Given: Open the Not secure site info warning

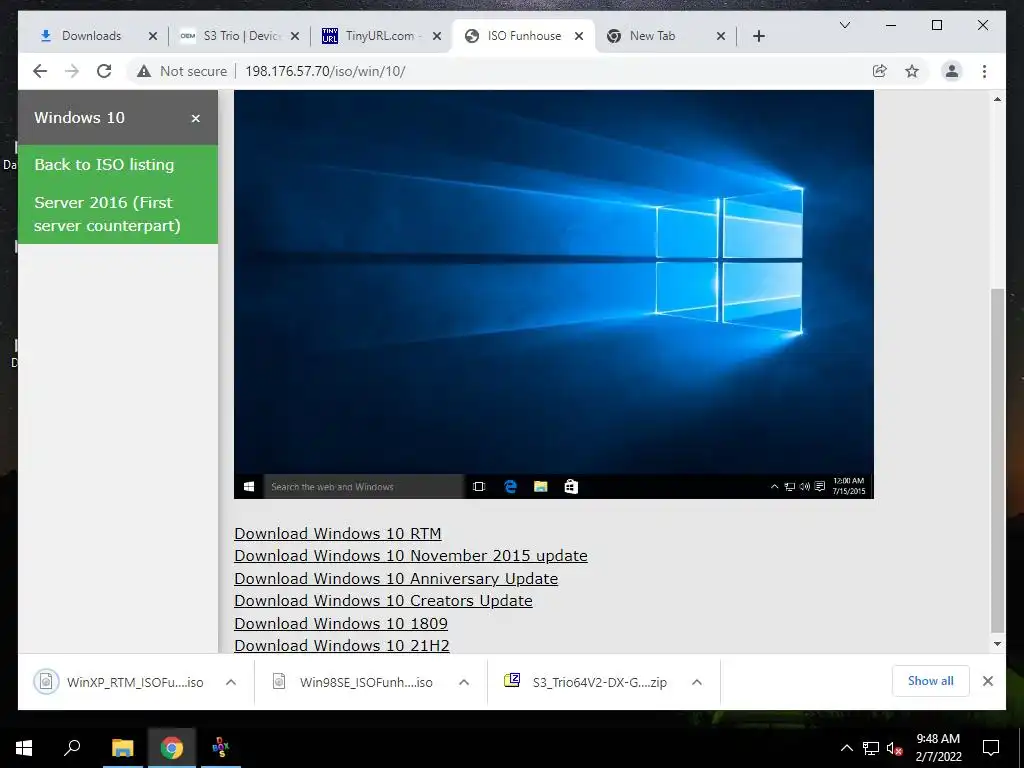Looking at the screenshot, I should (182, 71).
